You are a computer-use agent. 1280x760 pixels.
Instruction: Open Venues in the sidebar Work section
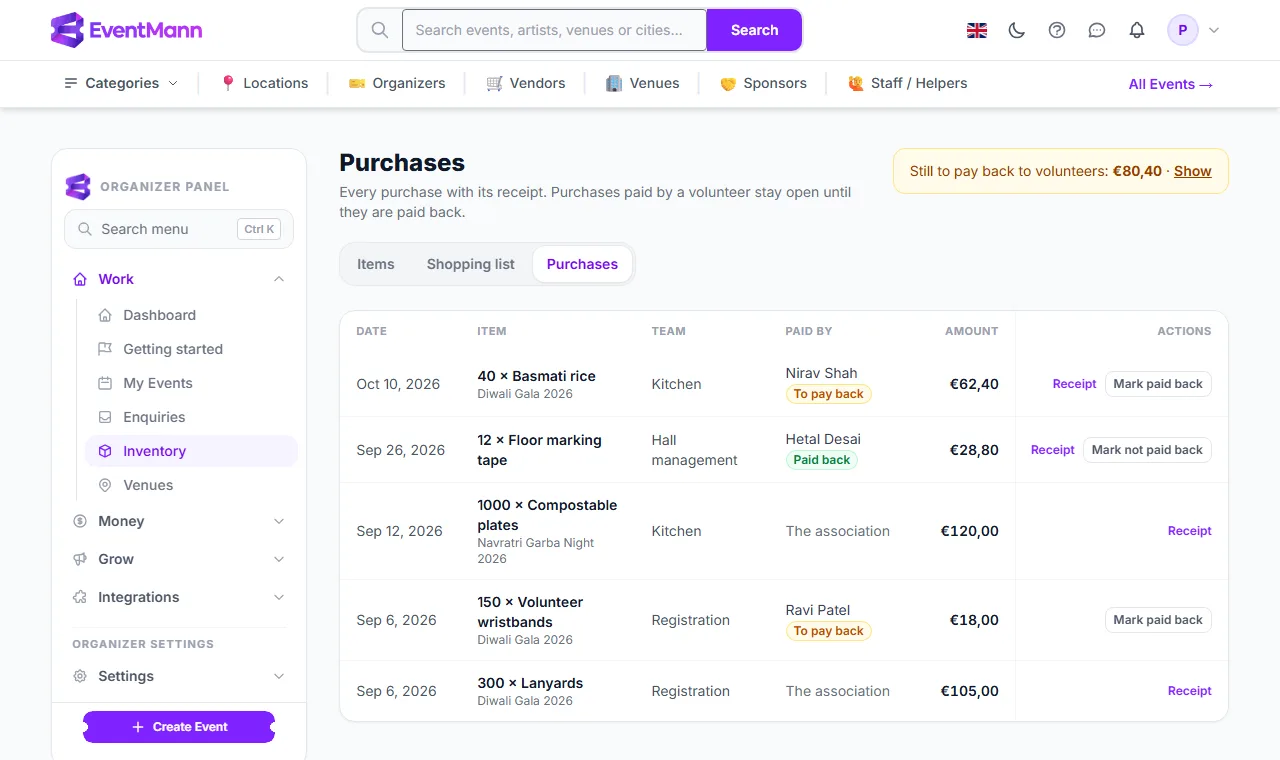coord(191,485)
